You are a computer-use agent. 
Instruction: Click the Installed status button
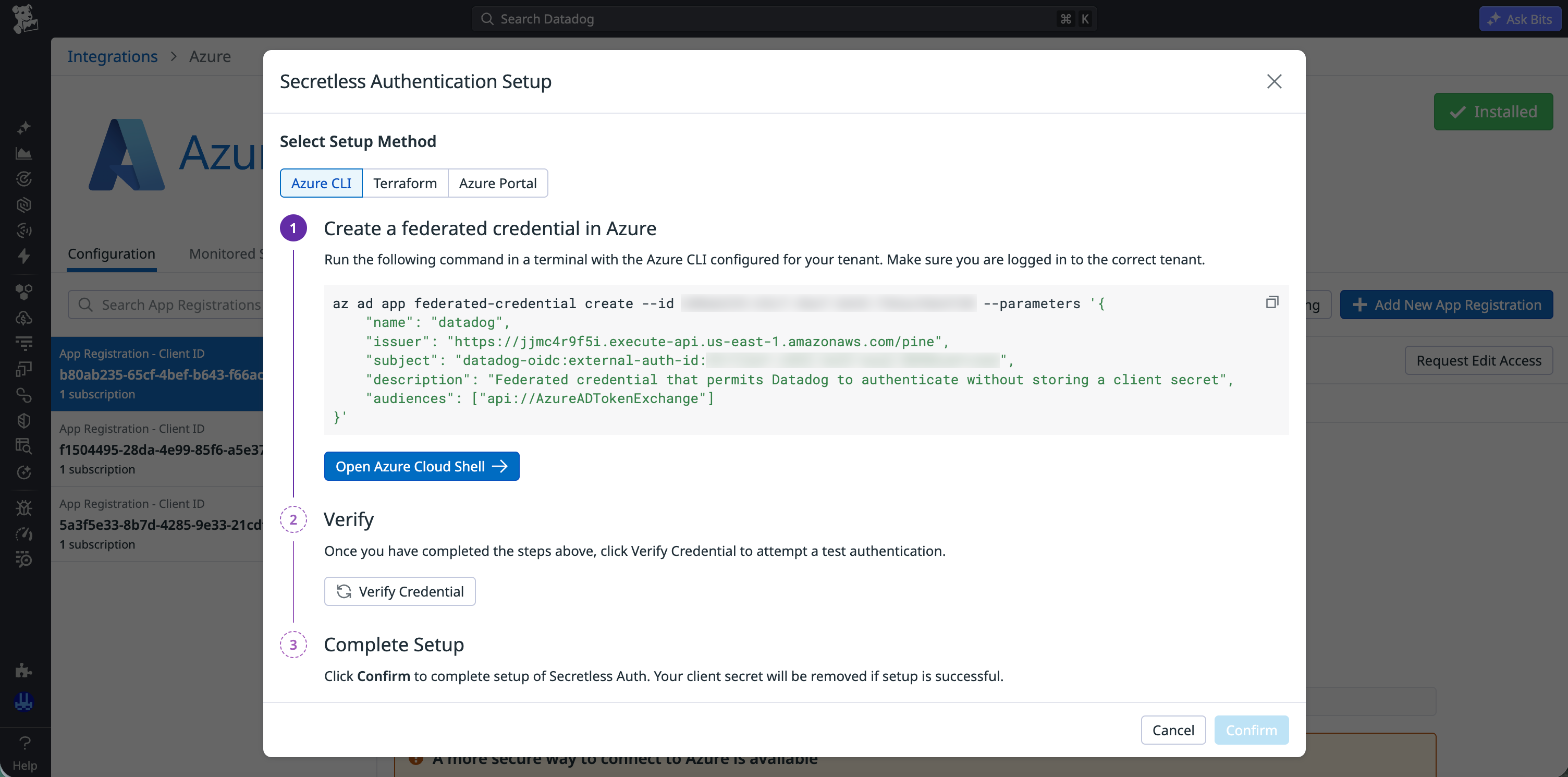tap(1493, 112)
